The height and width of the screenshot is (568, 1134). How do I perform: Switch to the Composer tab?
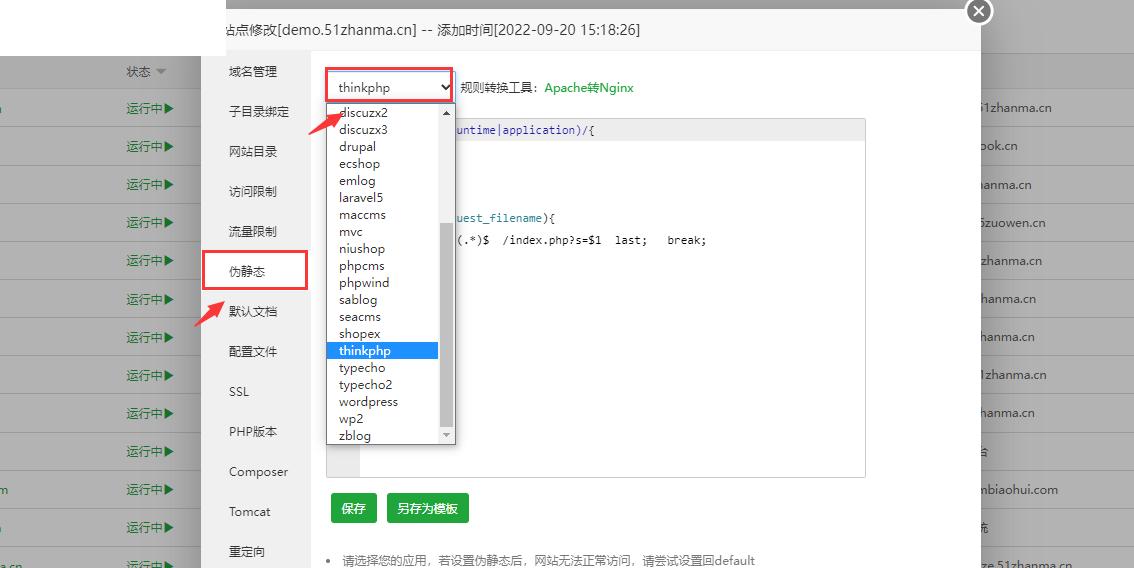pyautogui.click(x=258, y=472)
